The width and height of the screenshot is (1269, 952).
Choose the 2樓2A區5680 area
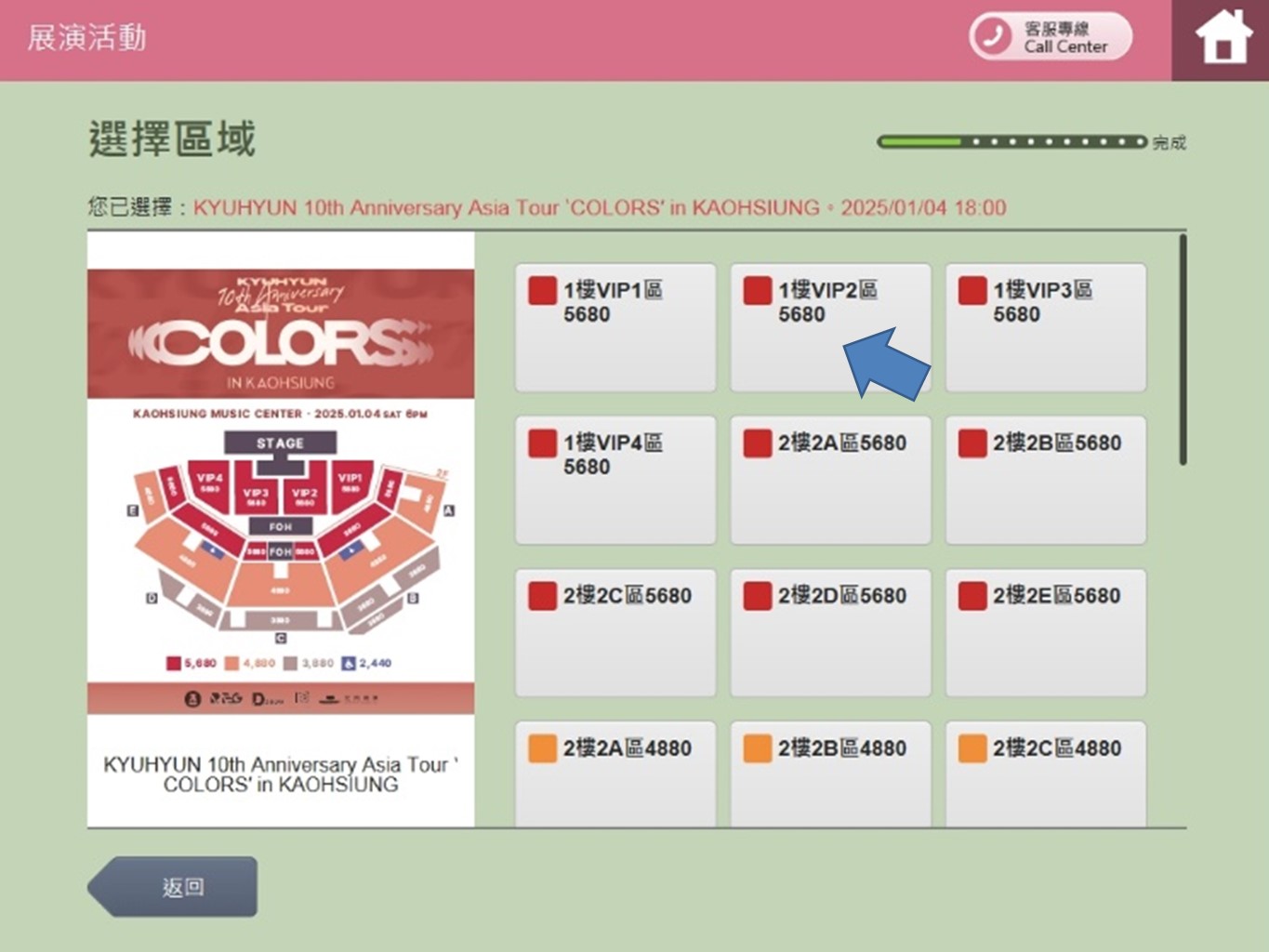pos(830,480)
